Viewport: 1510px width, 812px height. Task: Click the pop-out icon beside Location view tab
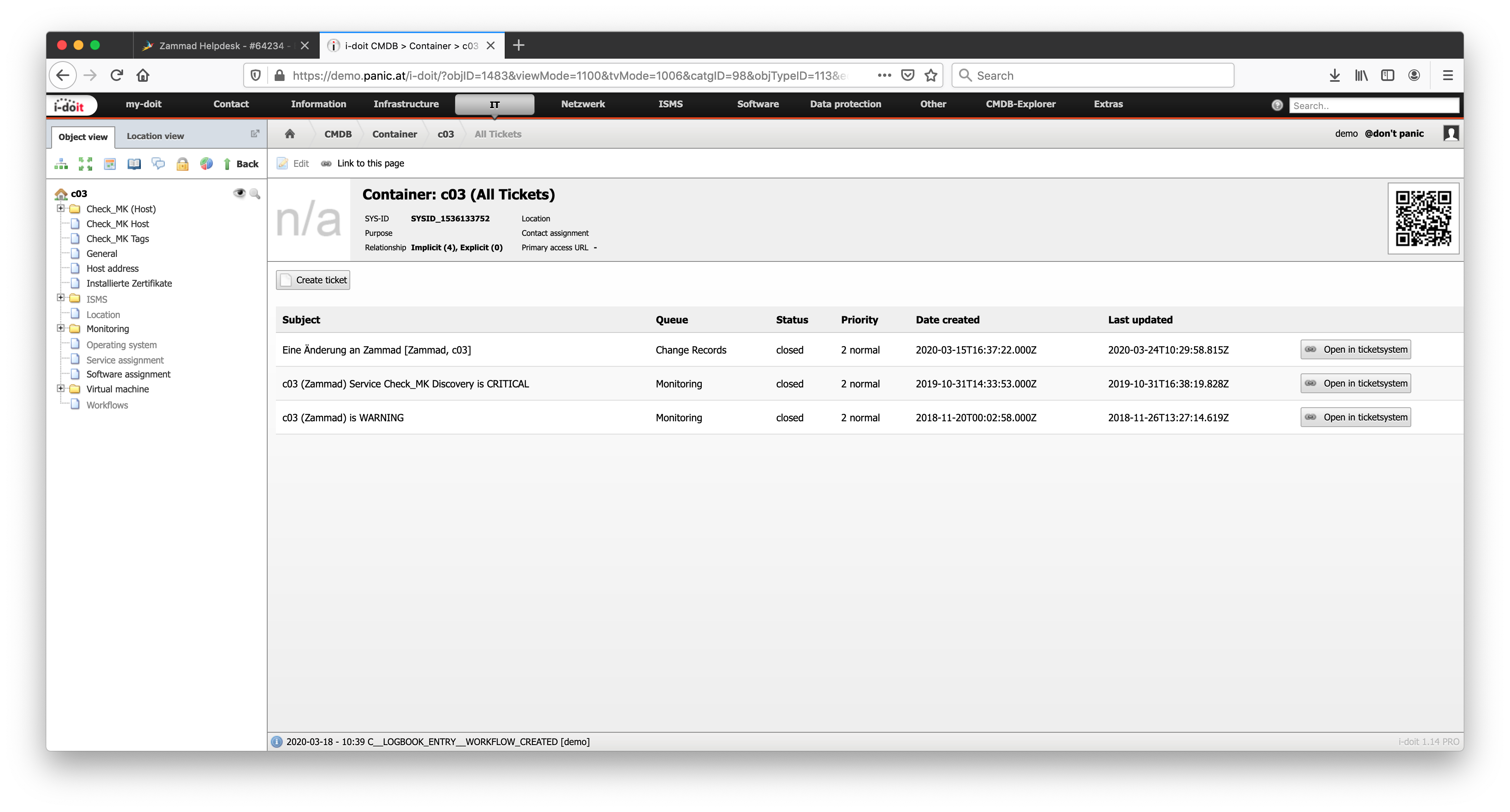coord(255,134)
